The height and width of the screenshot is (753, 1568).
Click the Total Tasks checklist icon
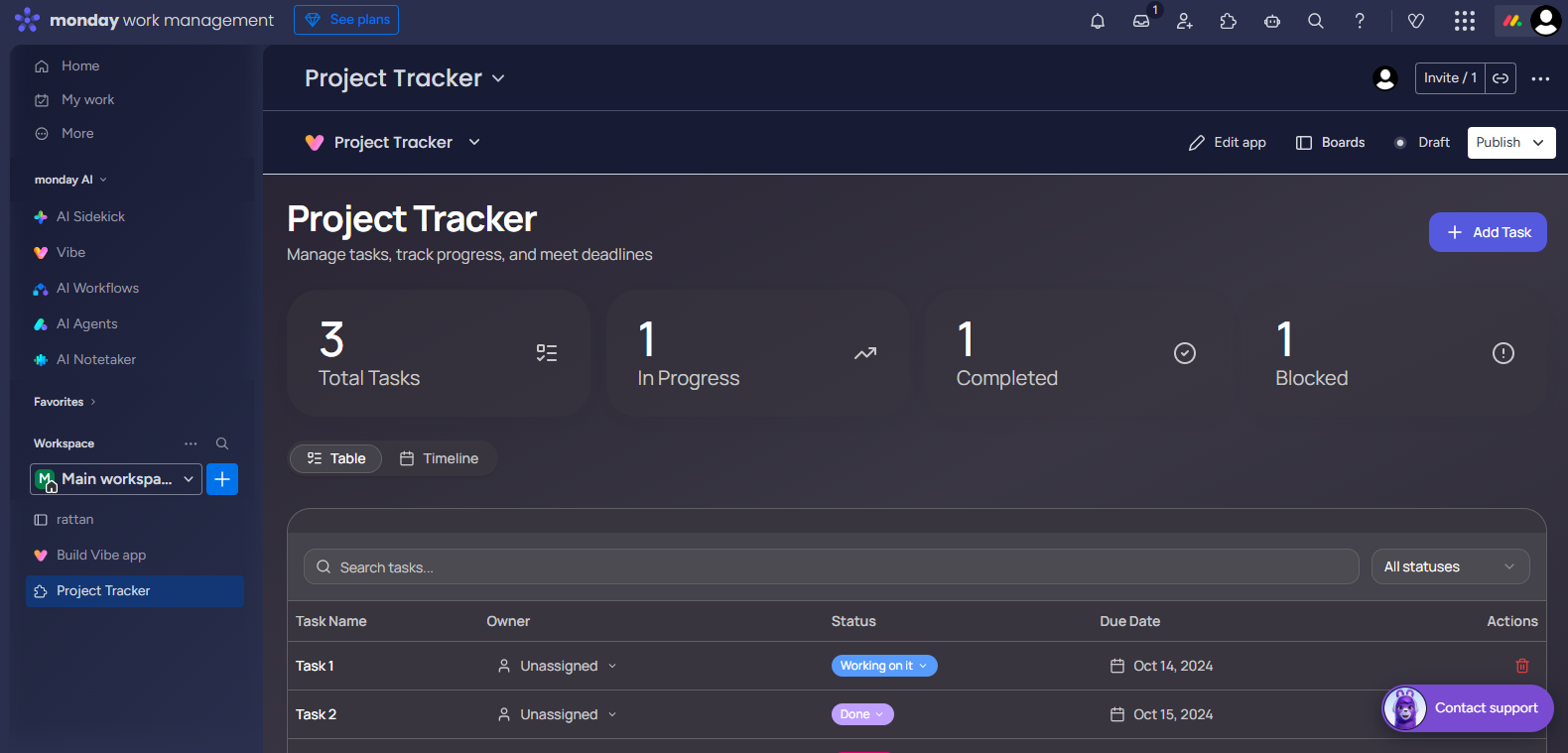pyautogui.click(x=547, y=353)
